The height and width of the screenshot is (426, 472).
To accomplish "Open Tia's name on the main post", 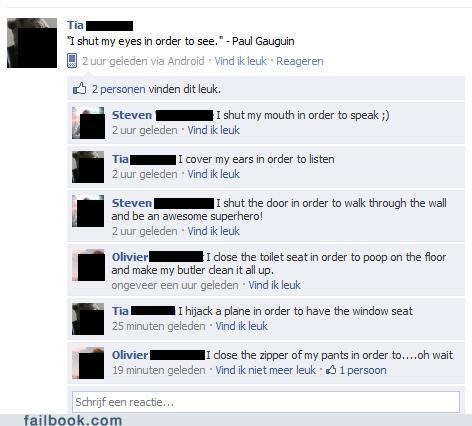I will (75, 25).
